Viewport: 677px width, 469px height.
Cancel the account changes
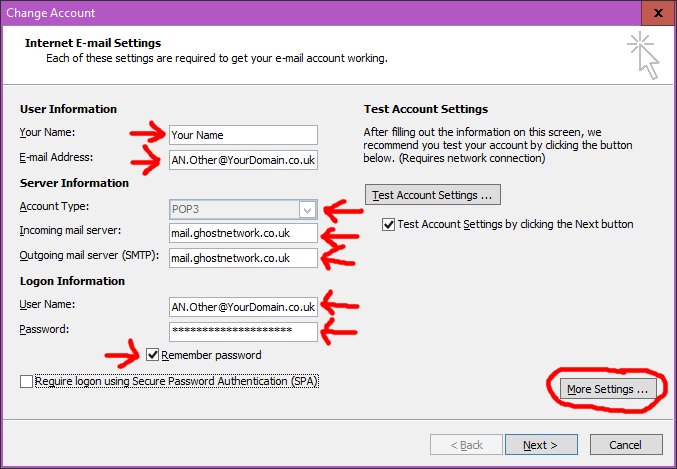tap(626, 445)
